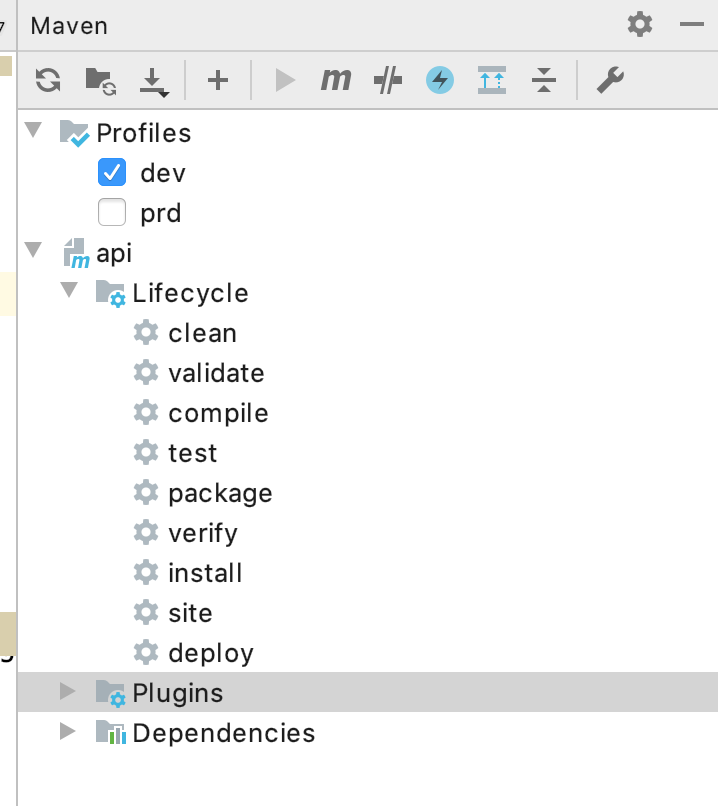The image size is (718, 806).
Task: Click gear icon beside verify
Action: pos(146,533)
